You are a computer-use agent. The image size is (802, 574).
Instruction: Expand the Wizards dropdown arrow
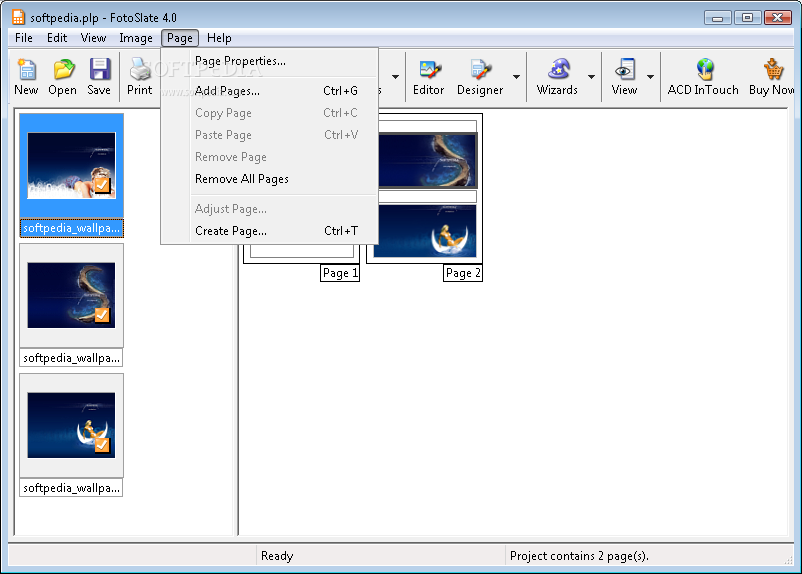591,77
